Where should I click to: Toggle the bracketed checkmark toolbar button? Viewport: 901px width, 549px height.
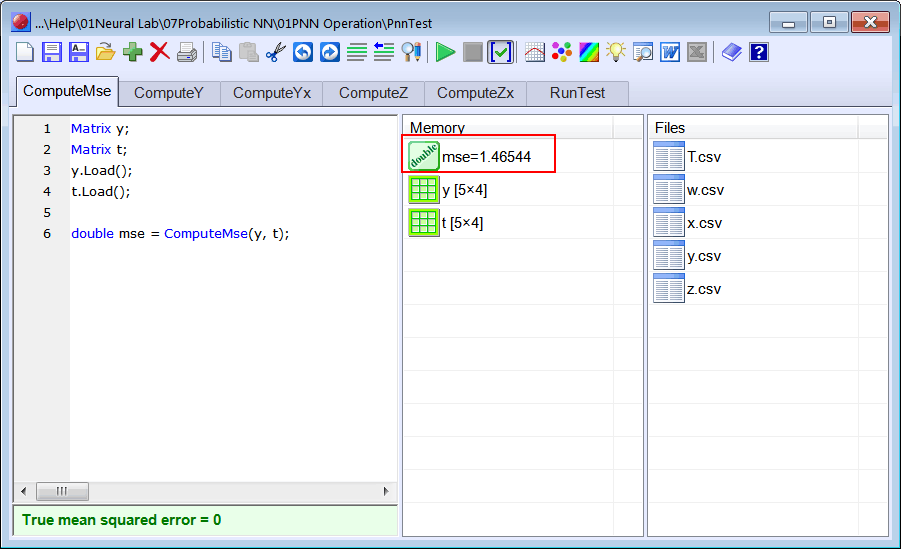point(500,52)
